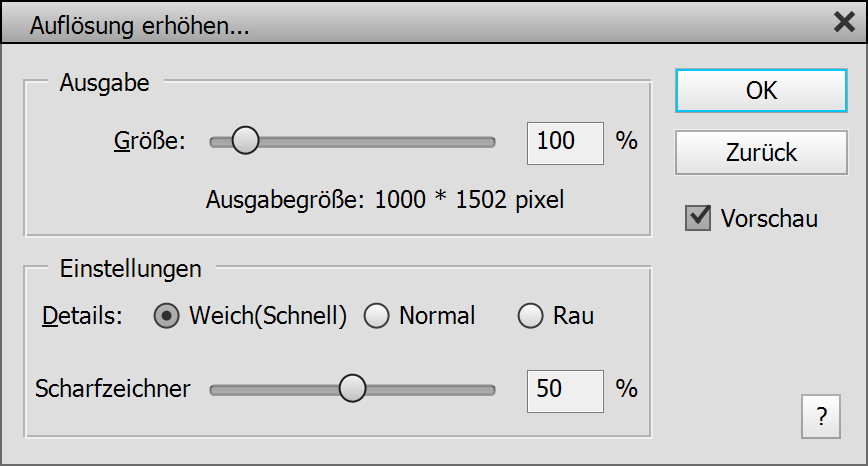Choose the Normal details radio button
Screen dimensions: 868x466
[x=376, y=317]
